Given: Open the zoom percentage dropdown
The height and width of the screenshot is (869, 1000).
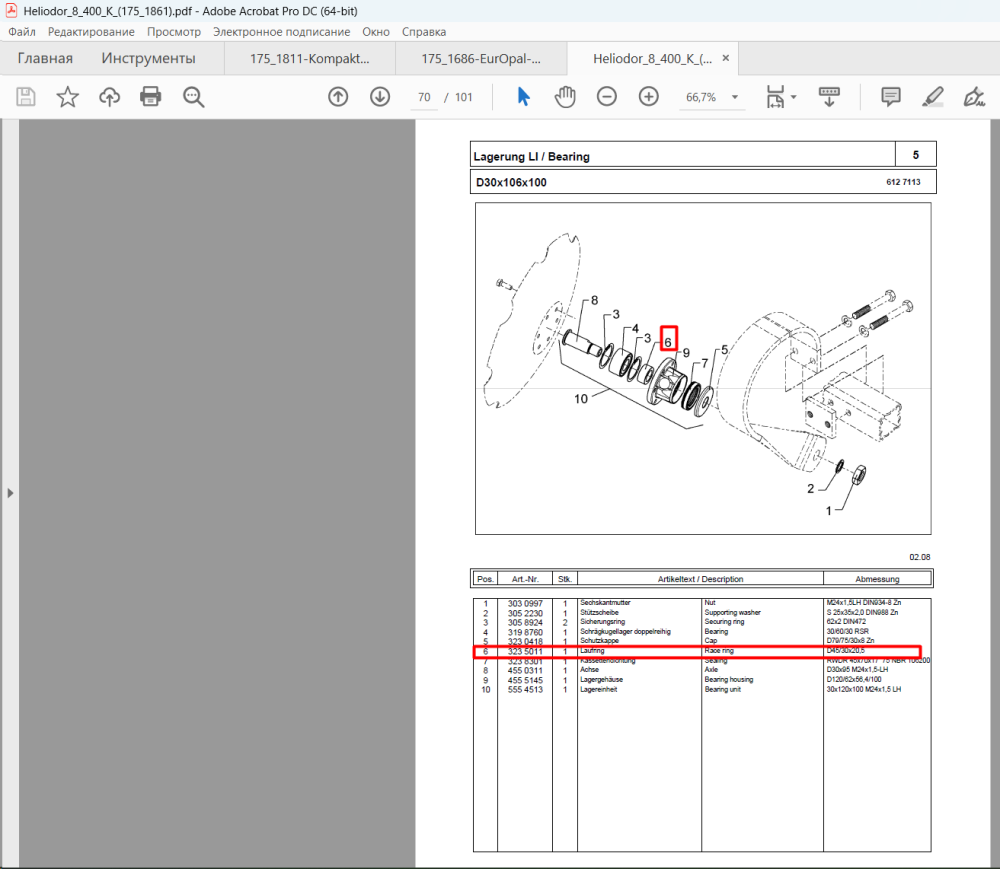Looking at the screenshot, I should click(x=735, y=98).
